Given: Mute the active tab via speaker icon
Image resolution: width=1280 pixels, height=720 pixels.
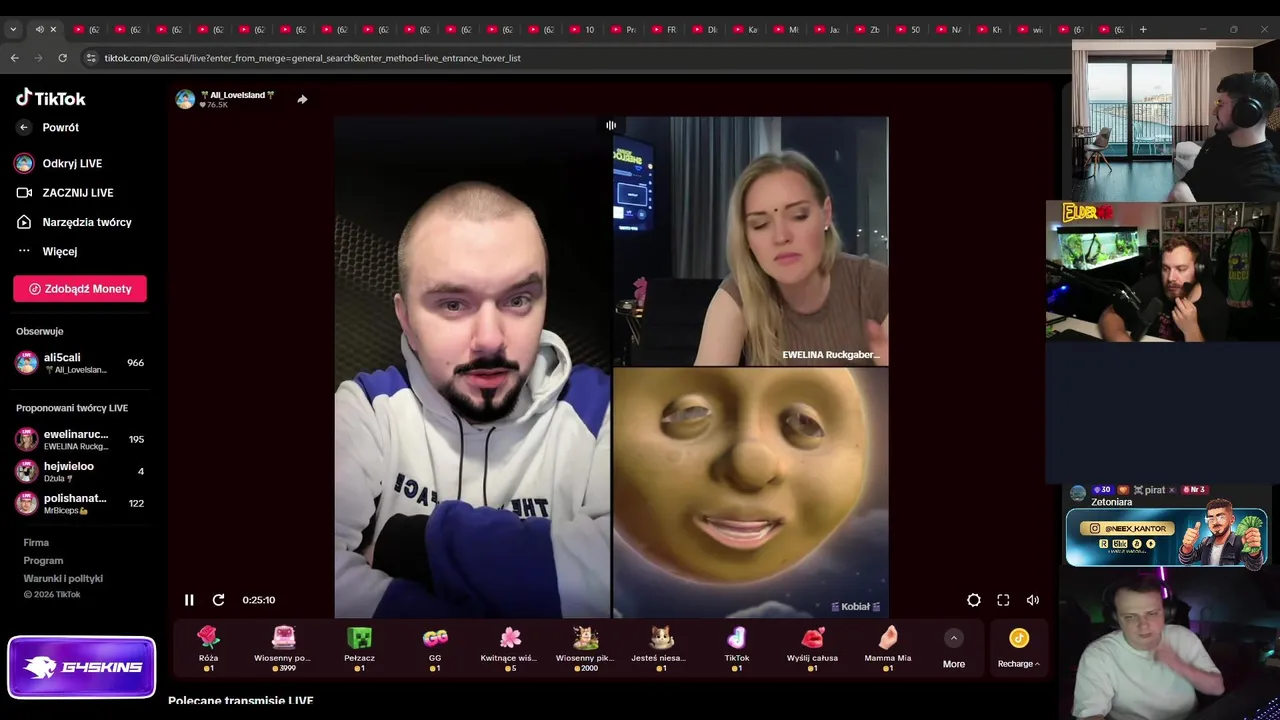Looking at the screenshot, I should pos(40,30).
